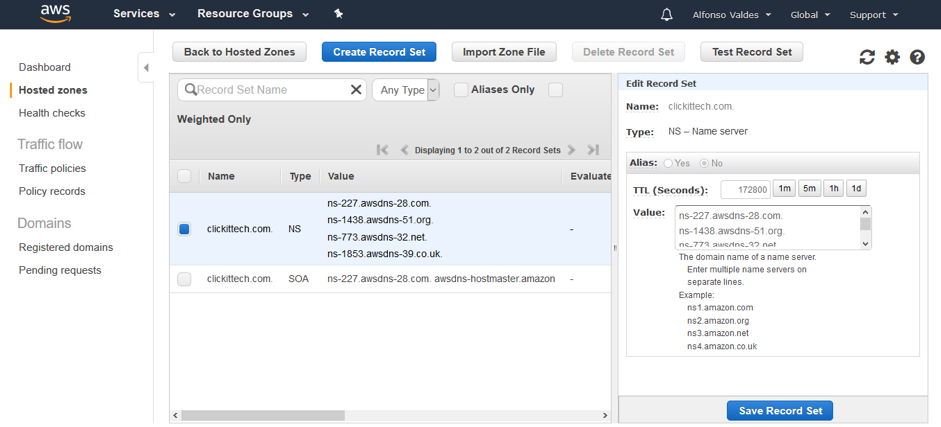Viewport: 941px width, 427px height.
Task: Open the Alfonso Valdes account dropdown
Action: coord(732,15)
